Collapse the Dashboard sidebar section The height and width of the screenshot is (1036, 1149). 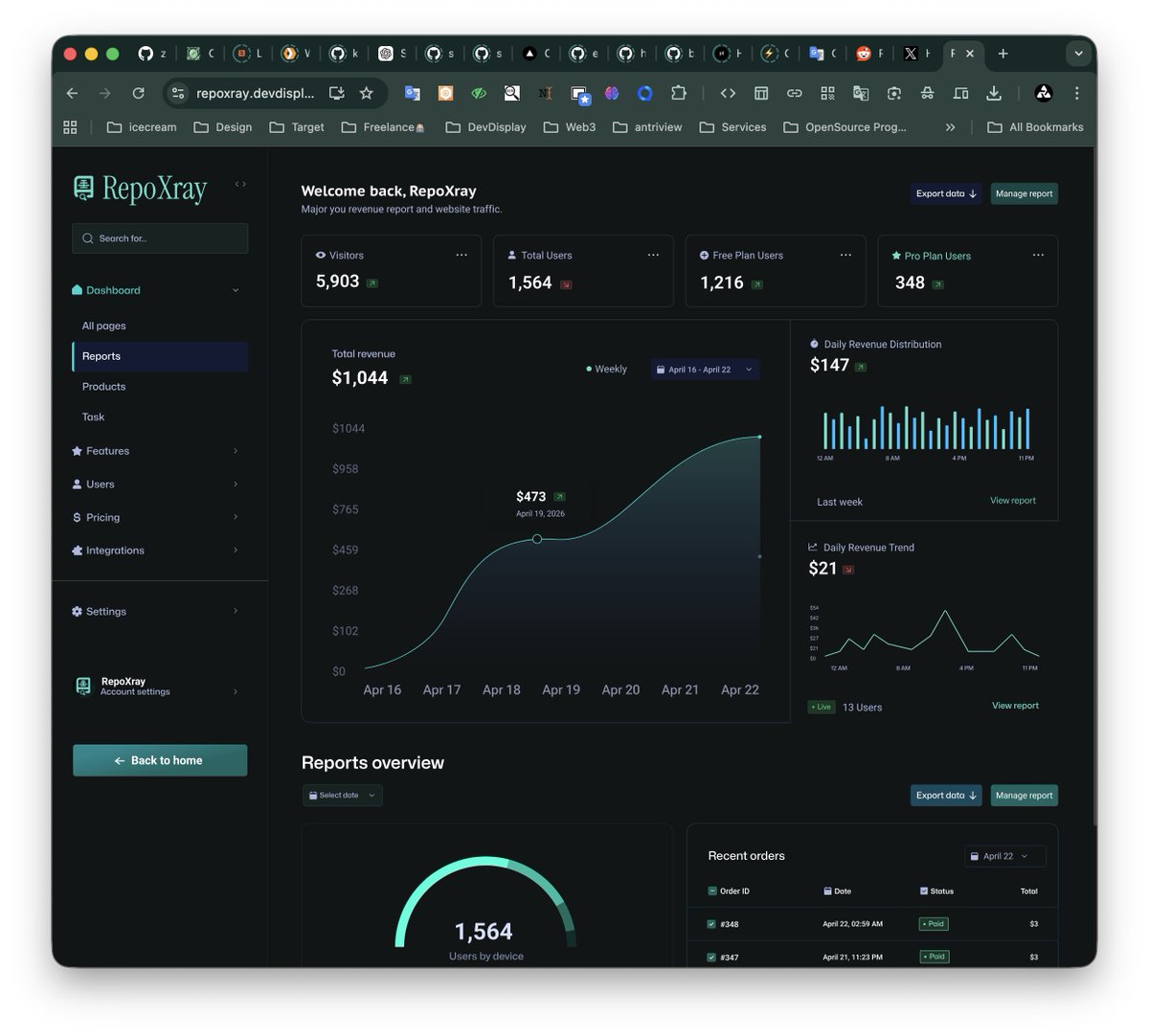[236, 290]
